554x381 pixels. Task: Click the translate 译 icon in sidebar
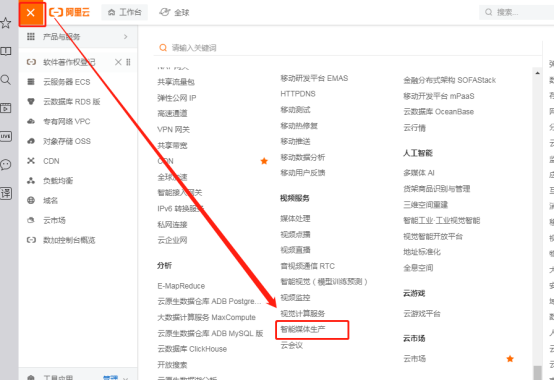click(6, 193)
